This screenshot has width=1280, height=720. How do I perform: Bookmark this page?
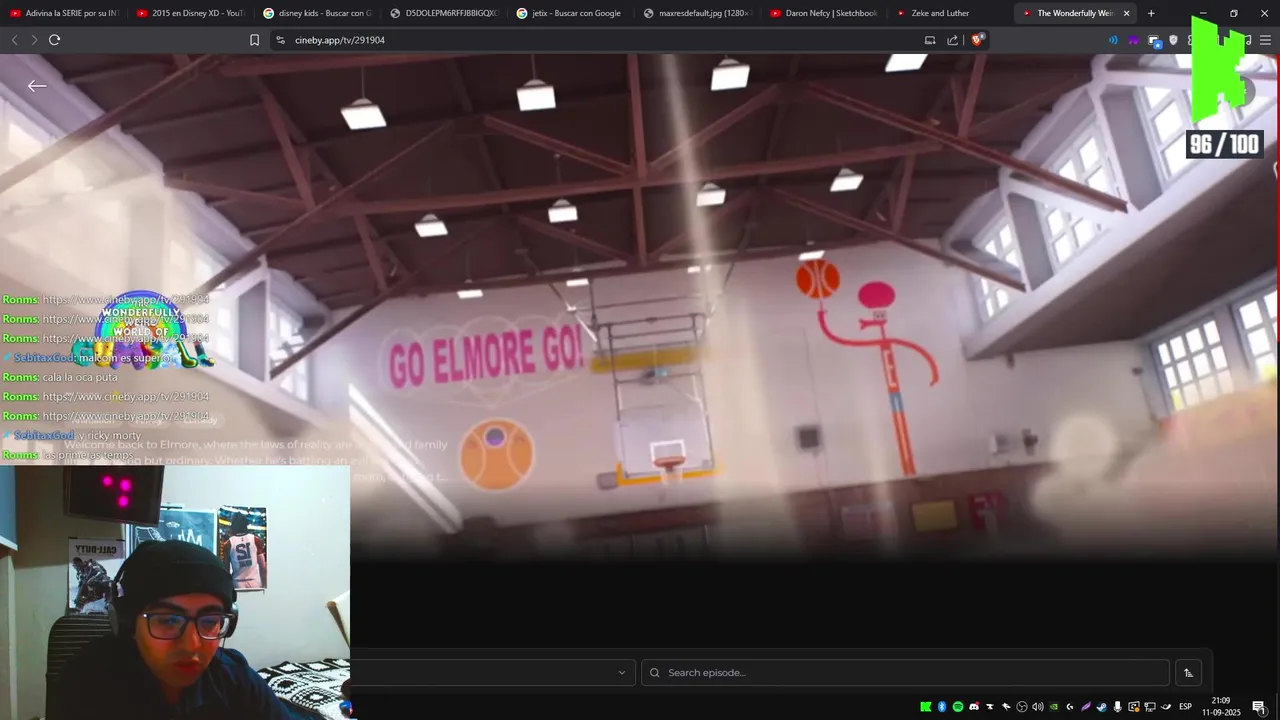click(x=254, y=40)
